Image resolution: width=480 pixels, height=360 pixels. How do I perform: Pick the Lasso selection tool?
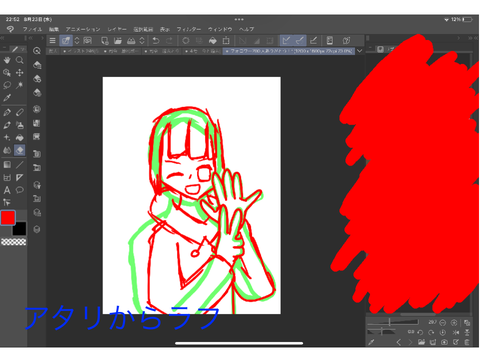[7, 85]
